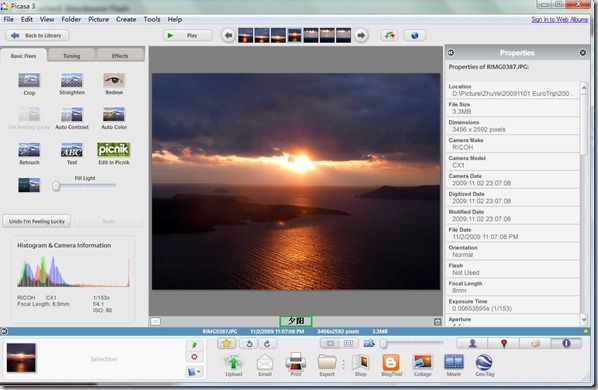Start slideshow with Play button
Viewport: 598px width, 390px height.
[188, 35]
